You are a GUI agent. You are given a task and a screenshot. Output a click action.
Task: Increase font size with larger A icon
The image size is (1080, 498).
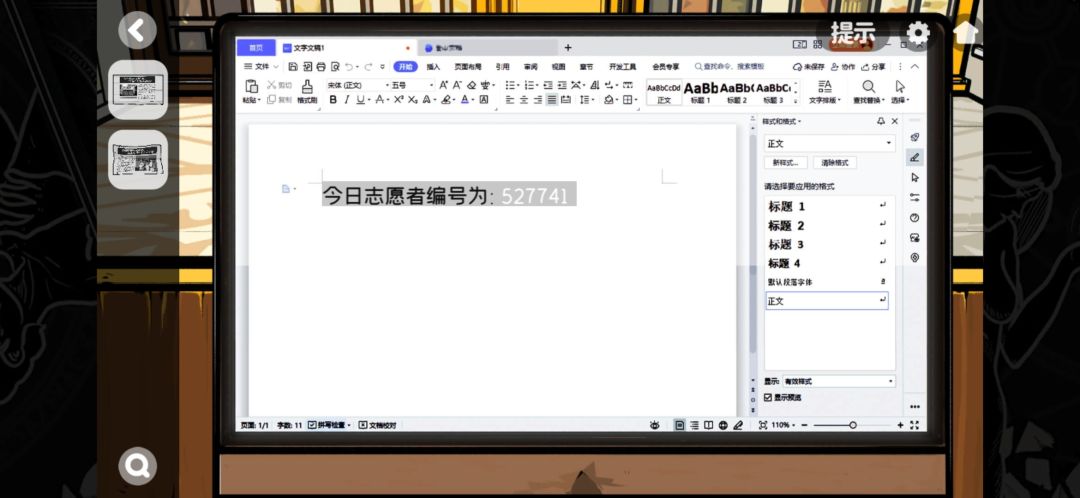443,85
